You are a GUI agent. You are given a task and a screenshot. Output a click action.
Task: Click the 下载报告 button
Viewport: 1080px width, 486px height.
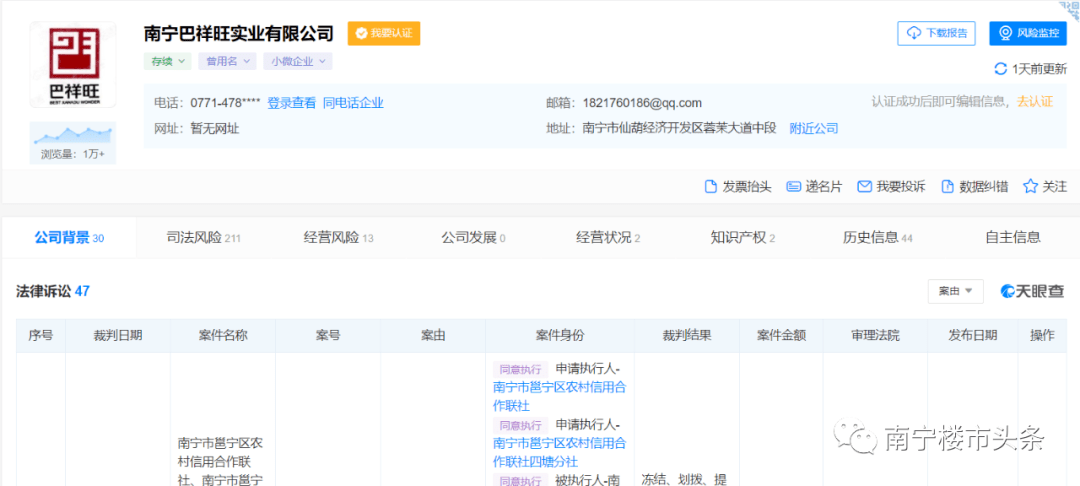click(936, 33)
